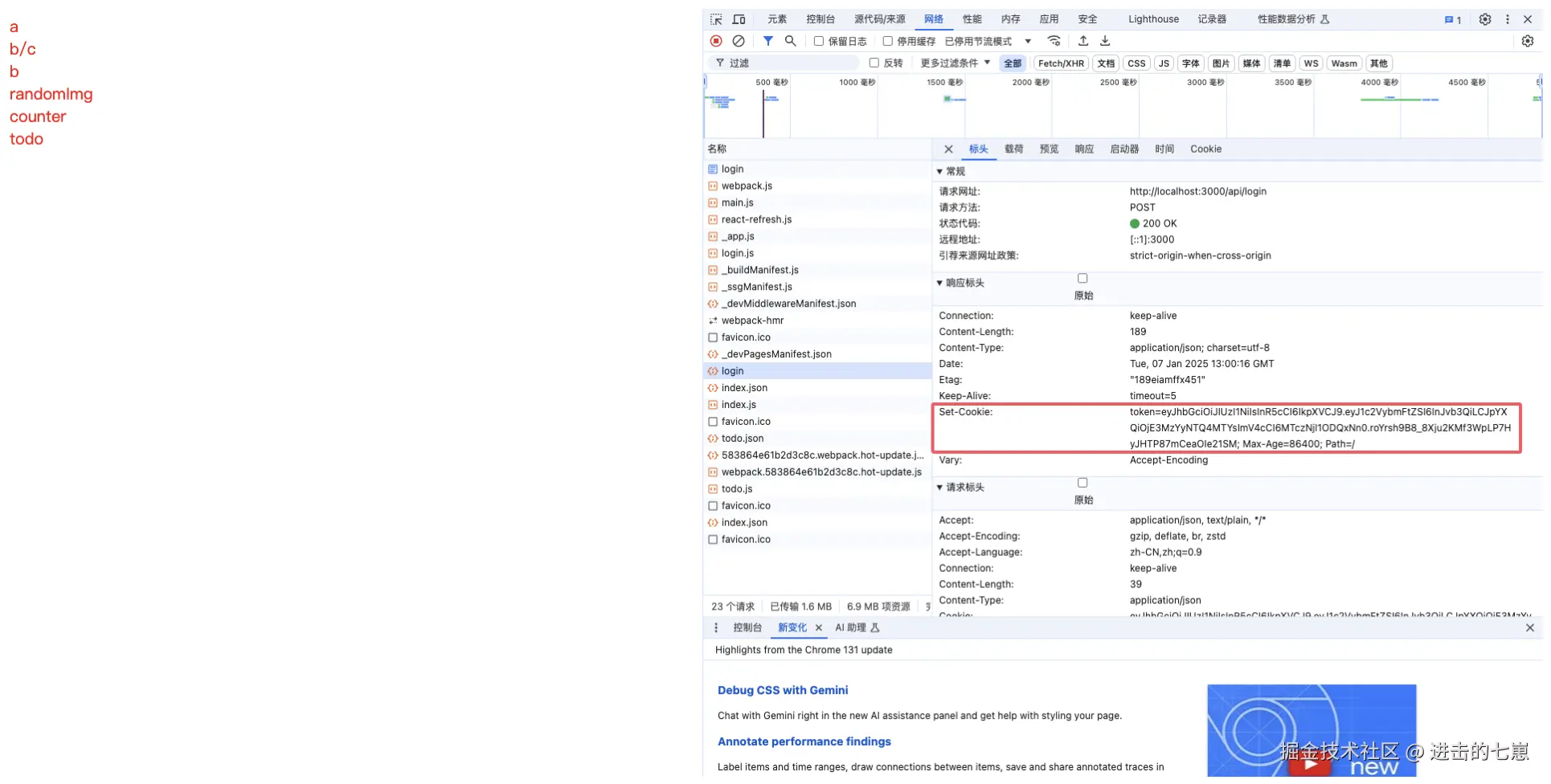Close the request details pane
The image size is (1551, 784).
948,149
